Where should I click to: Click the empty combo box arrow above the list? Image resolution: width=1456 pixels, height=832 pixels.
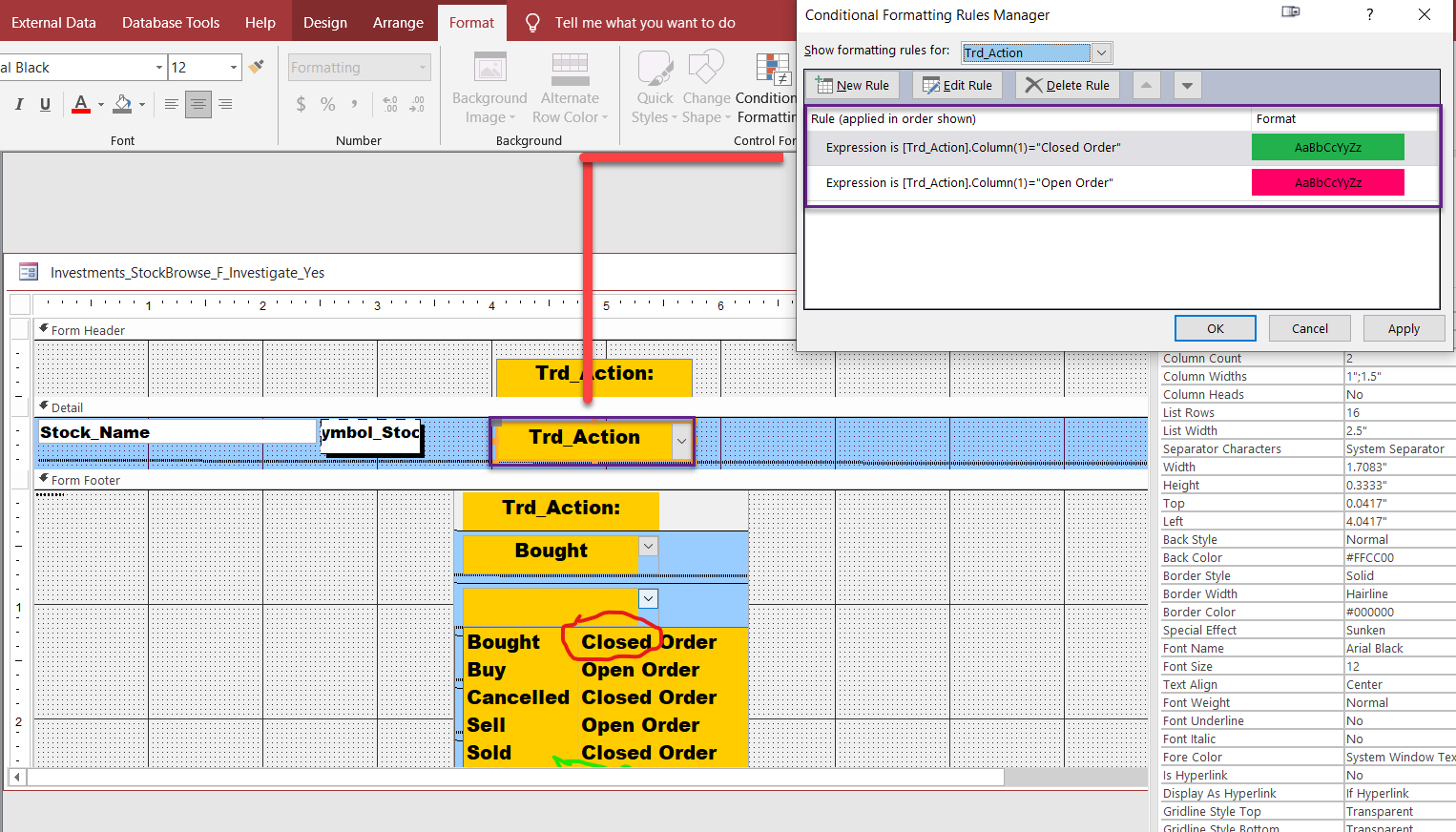point(649,598)
